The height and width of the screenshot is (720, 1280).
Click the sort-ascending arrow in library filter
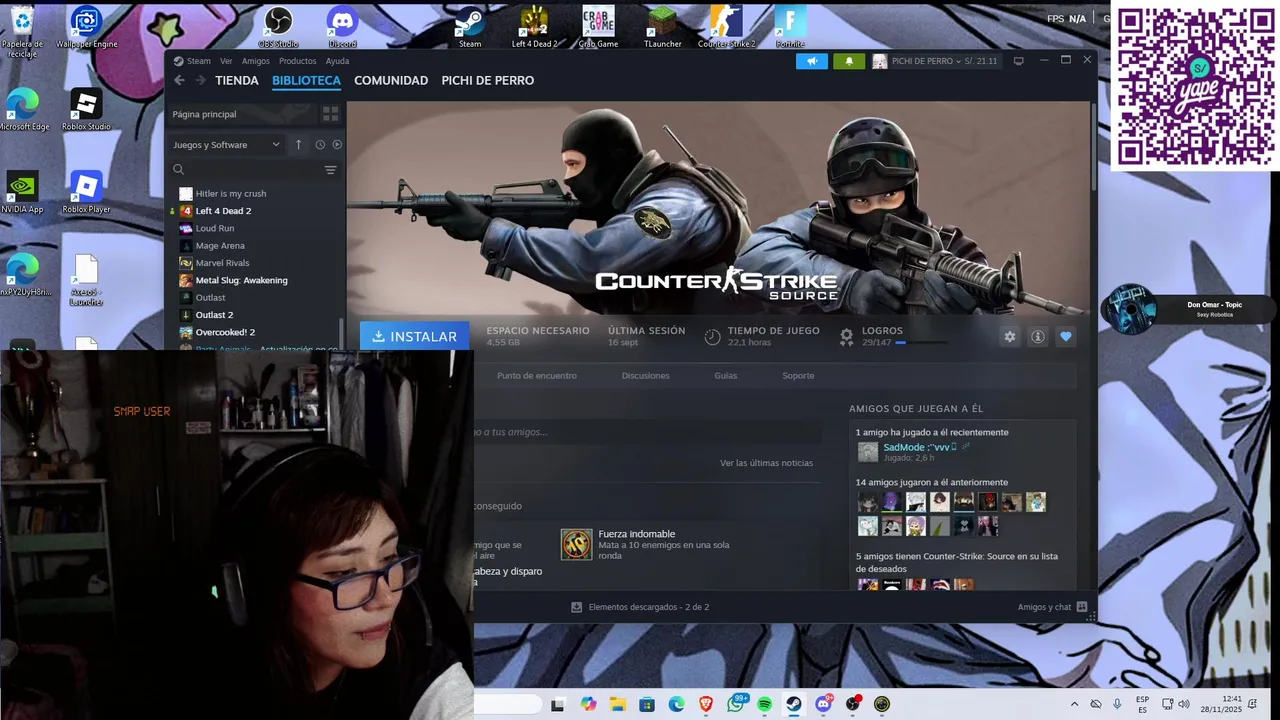[298, 144]
